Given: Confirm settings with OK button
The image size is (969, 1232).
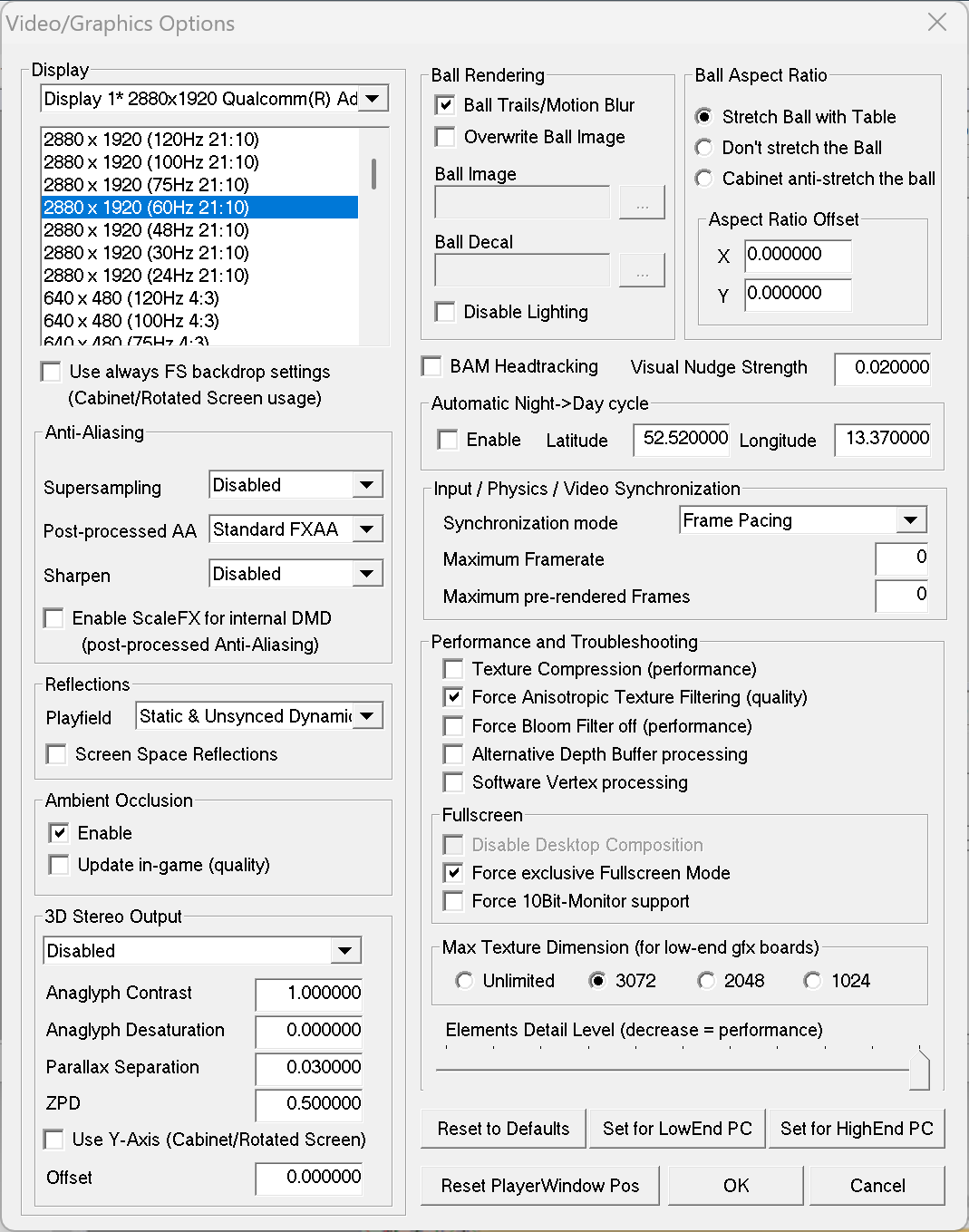Looking at the screenshot, I should pyautogui.click(x=736, y=1186).
